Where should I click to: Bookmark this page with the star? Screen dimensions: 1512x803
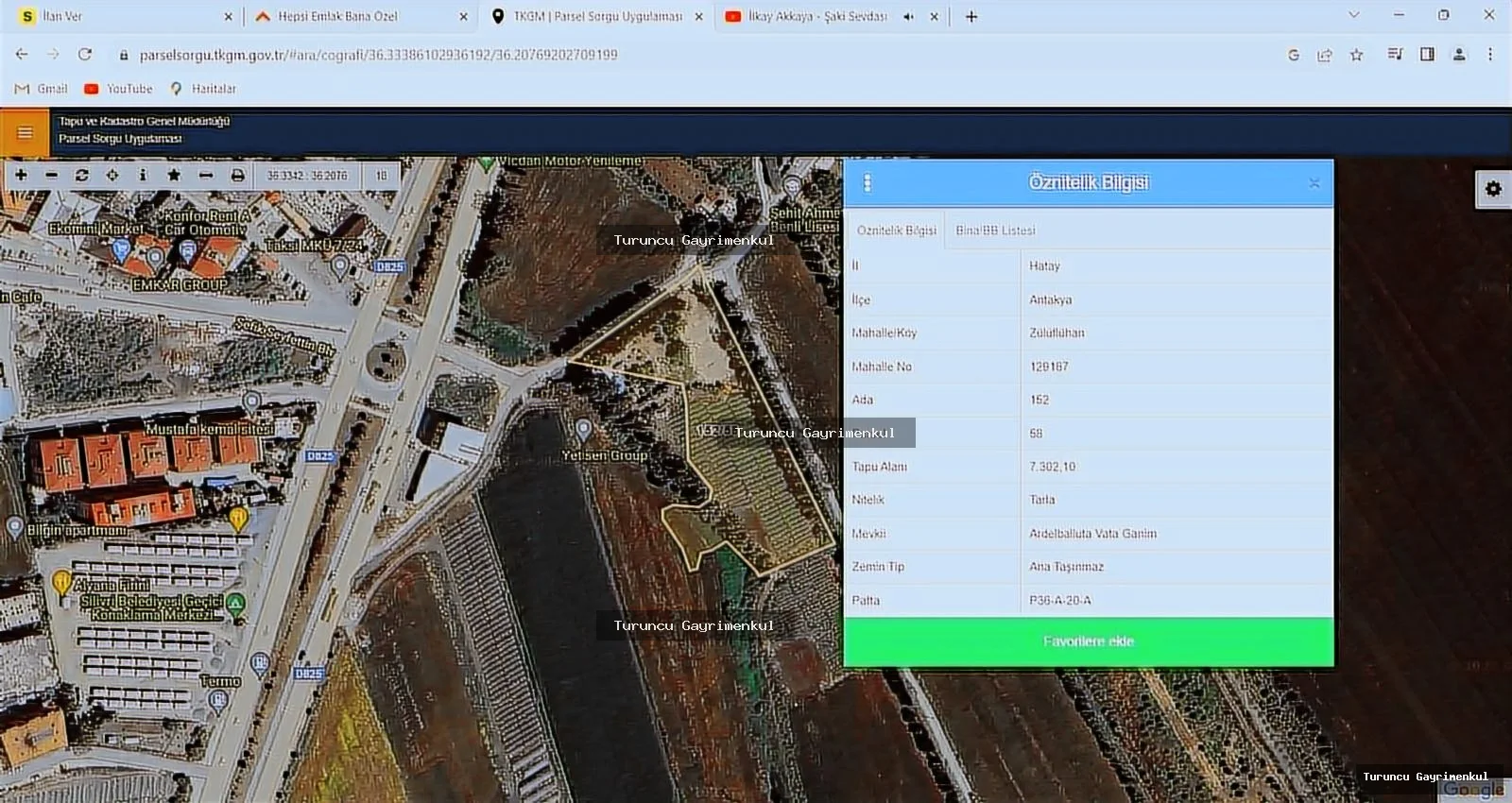(1356, 55)
